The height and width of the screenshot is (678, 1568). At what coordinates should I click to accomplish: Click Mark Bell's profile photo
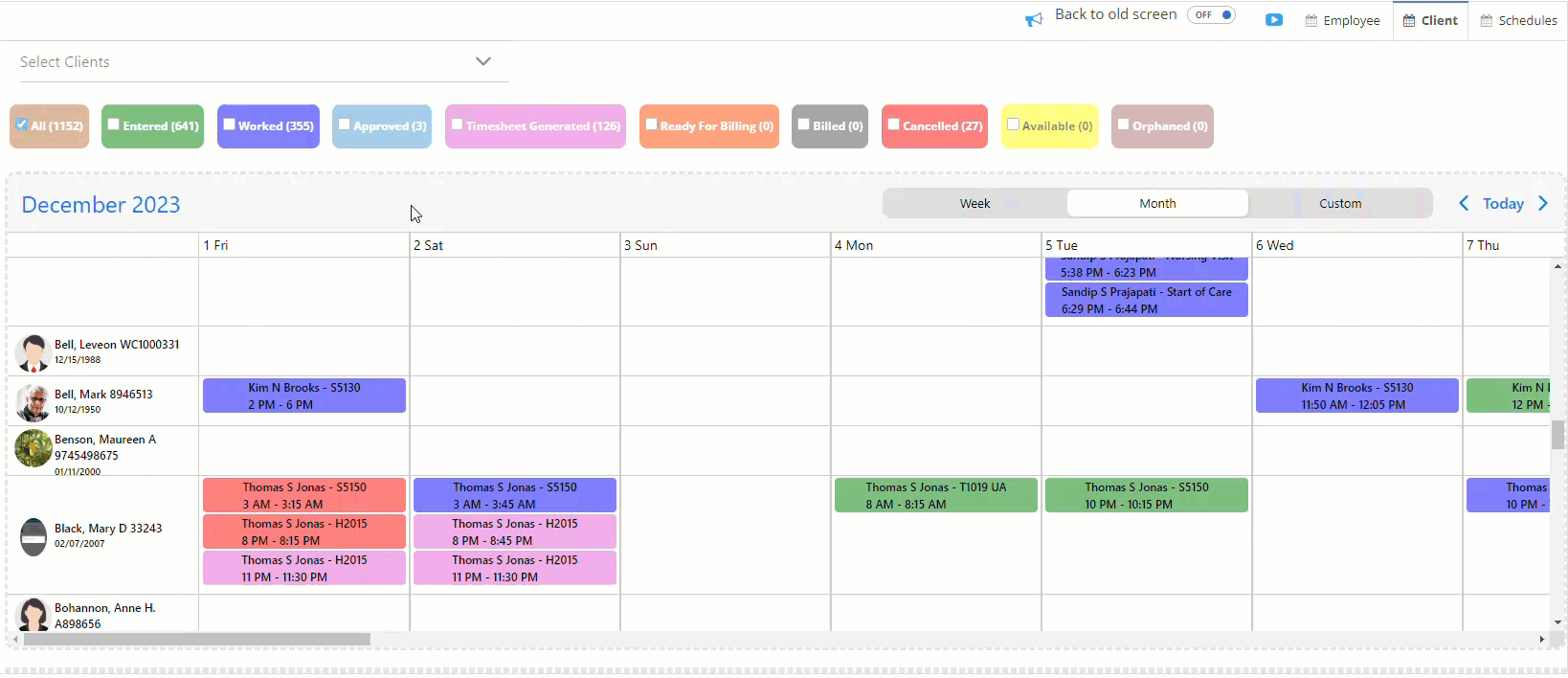point(34,402)
